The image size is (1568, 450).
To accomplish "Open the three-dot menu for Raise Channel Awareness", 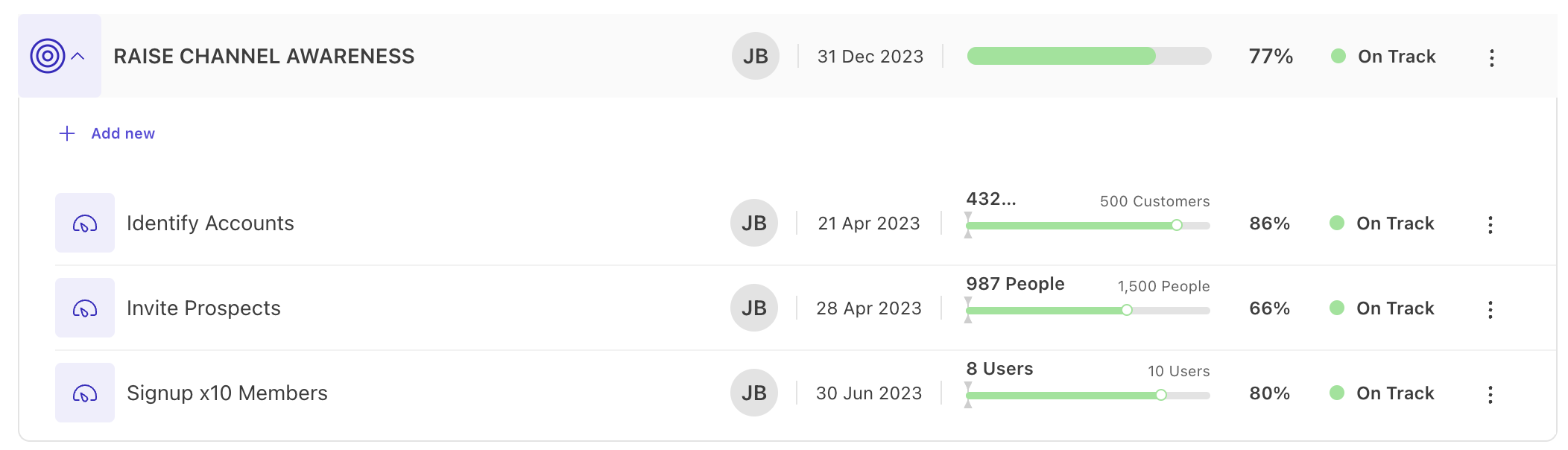I will tap(1491, 57).
